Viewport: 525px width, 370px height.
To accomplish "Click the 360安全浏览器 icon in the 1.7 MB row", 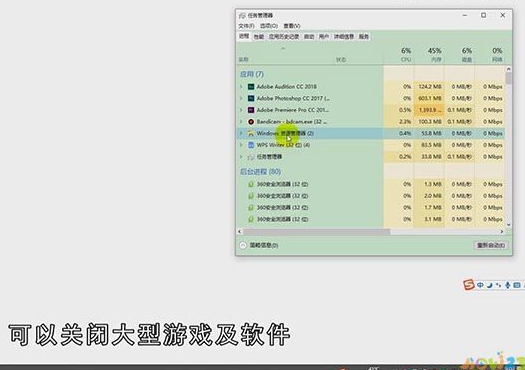I will [x=251, y=208].
